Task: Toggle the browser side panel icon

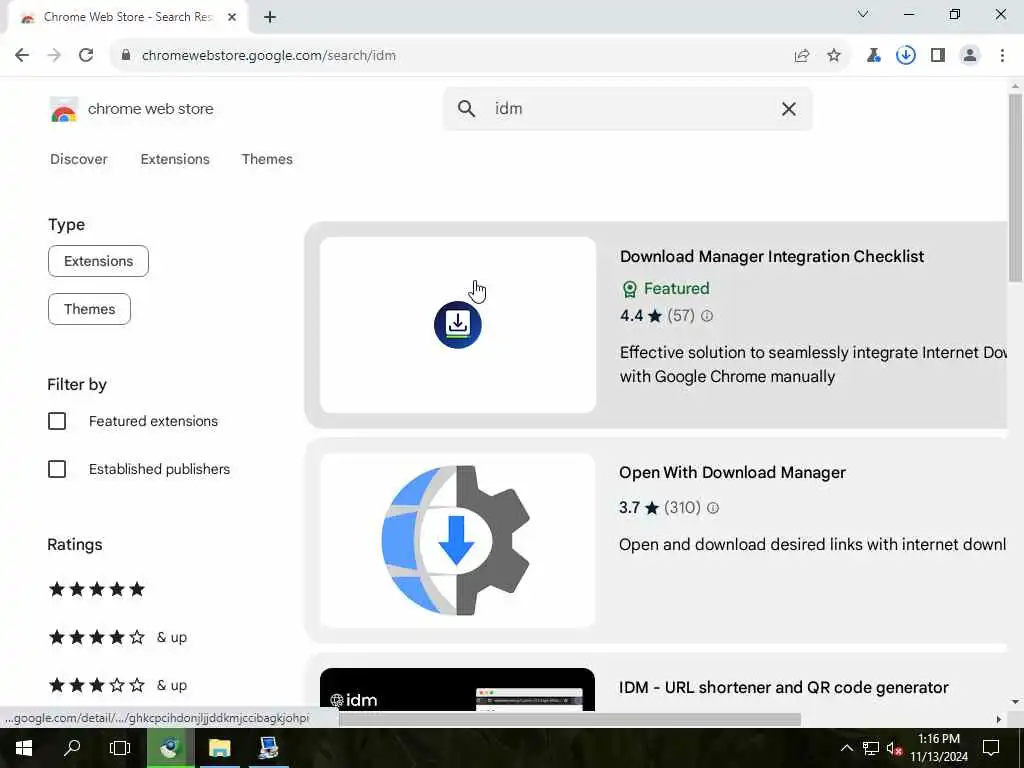Action: 938,56
